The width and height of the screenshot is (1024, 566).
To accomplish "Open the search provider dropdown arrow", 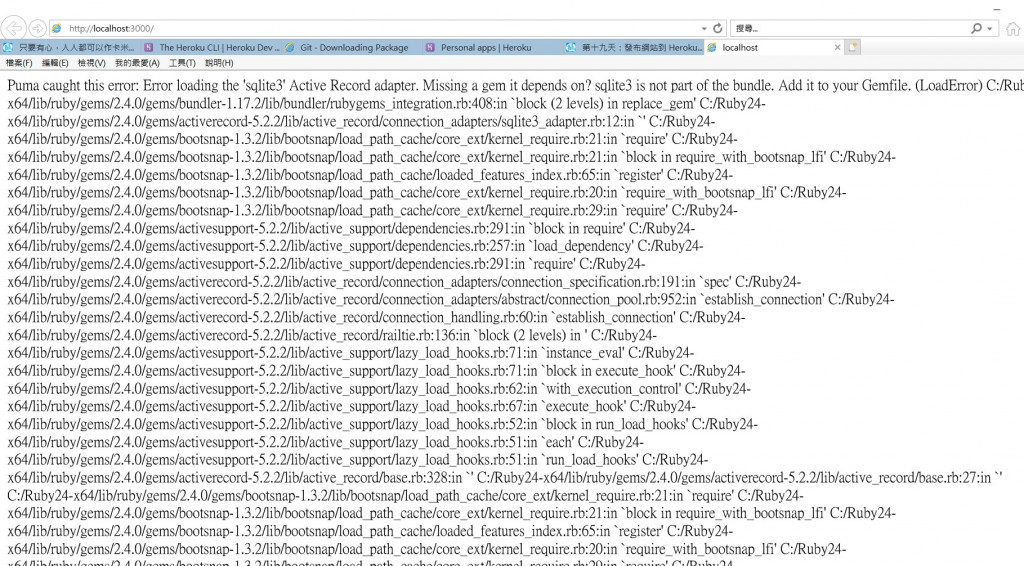I will point(990,29).
